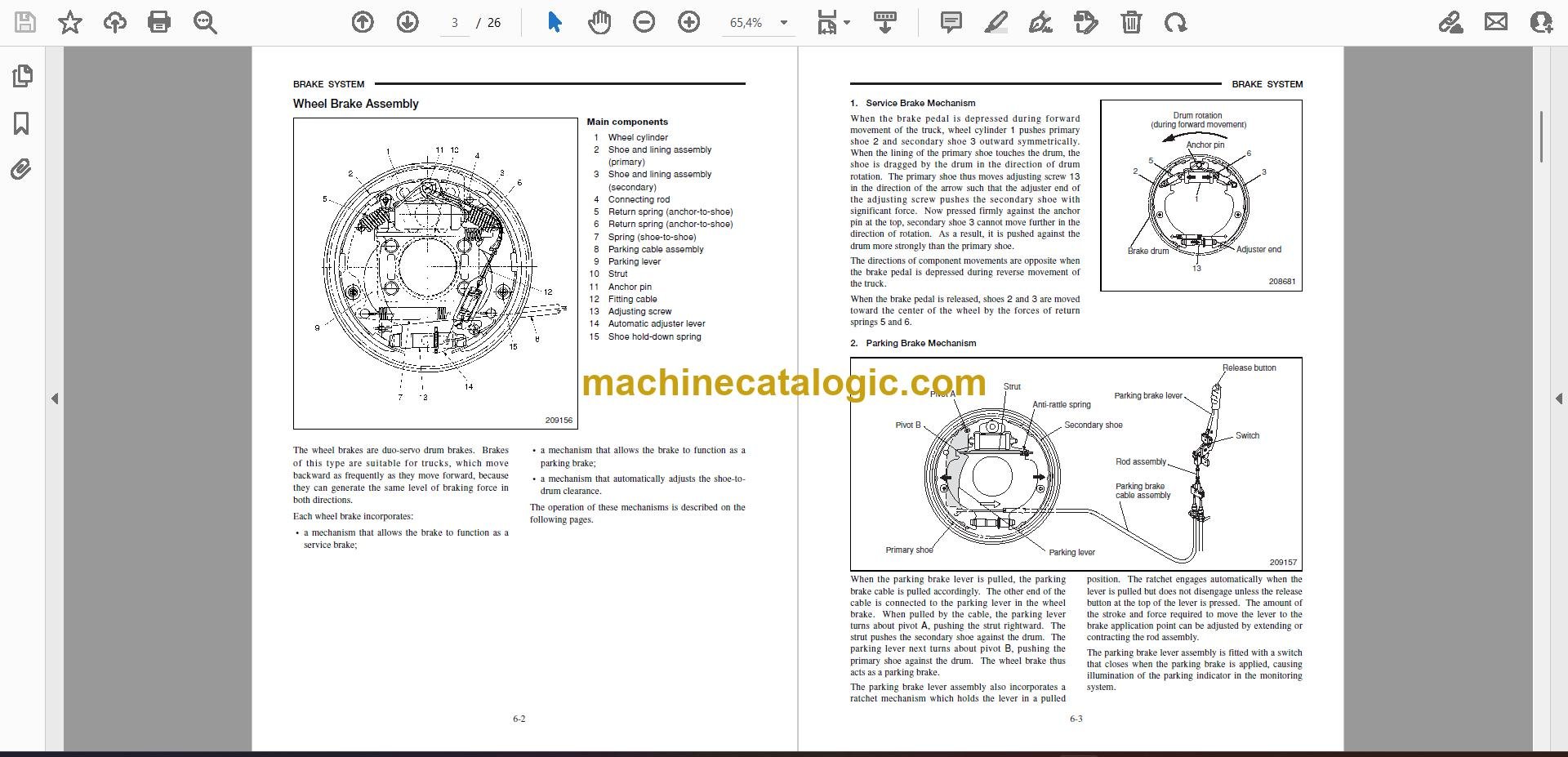Add a sticky note comment
The image size is (1568, 757).
(951, 22)
